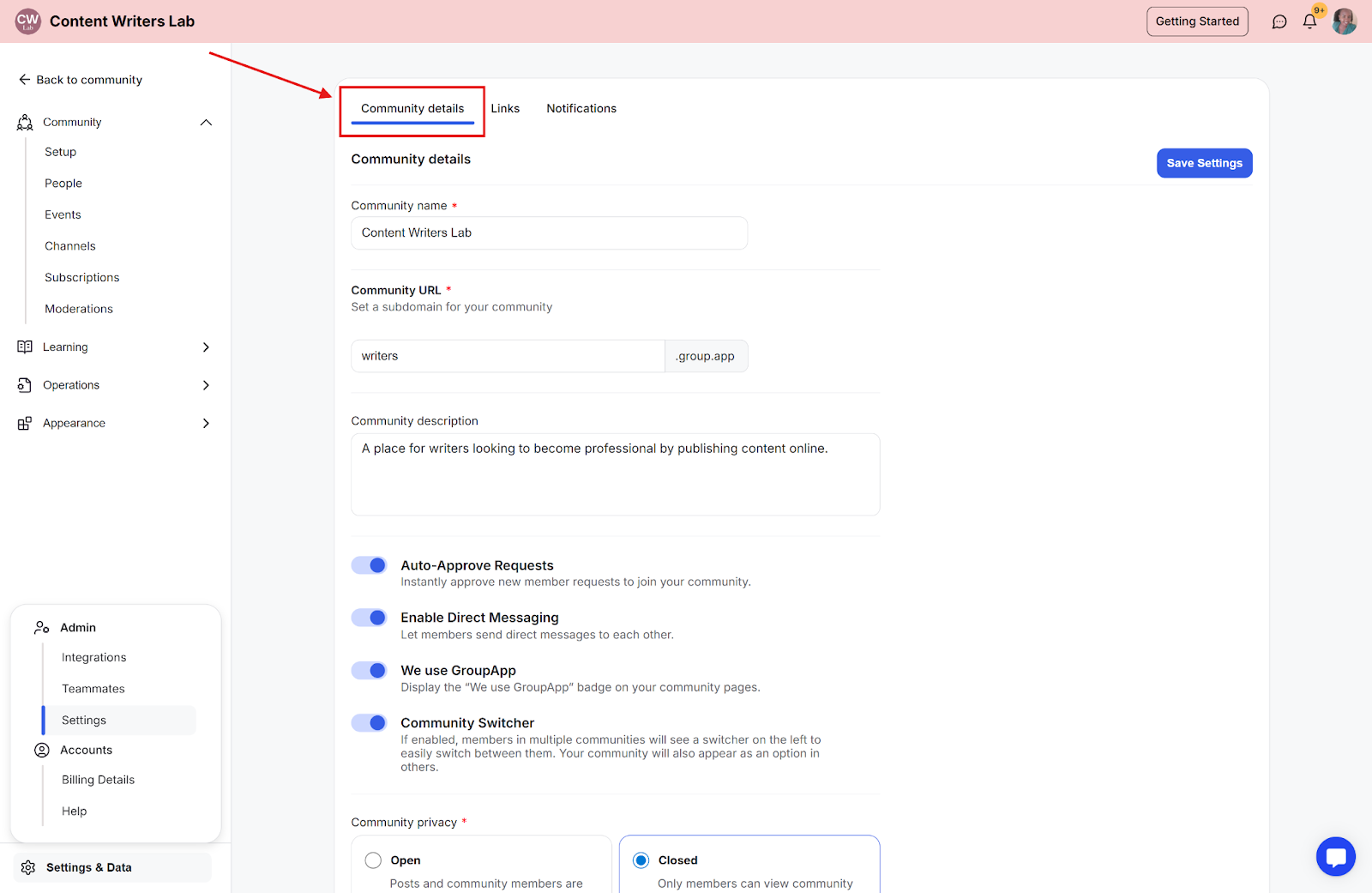Open Subscriptions in the Community menu

pyautogui.click(x=82, y=278)
